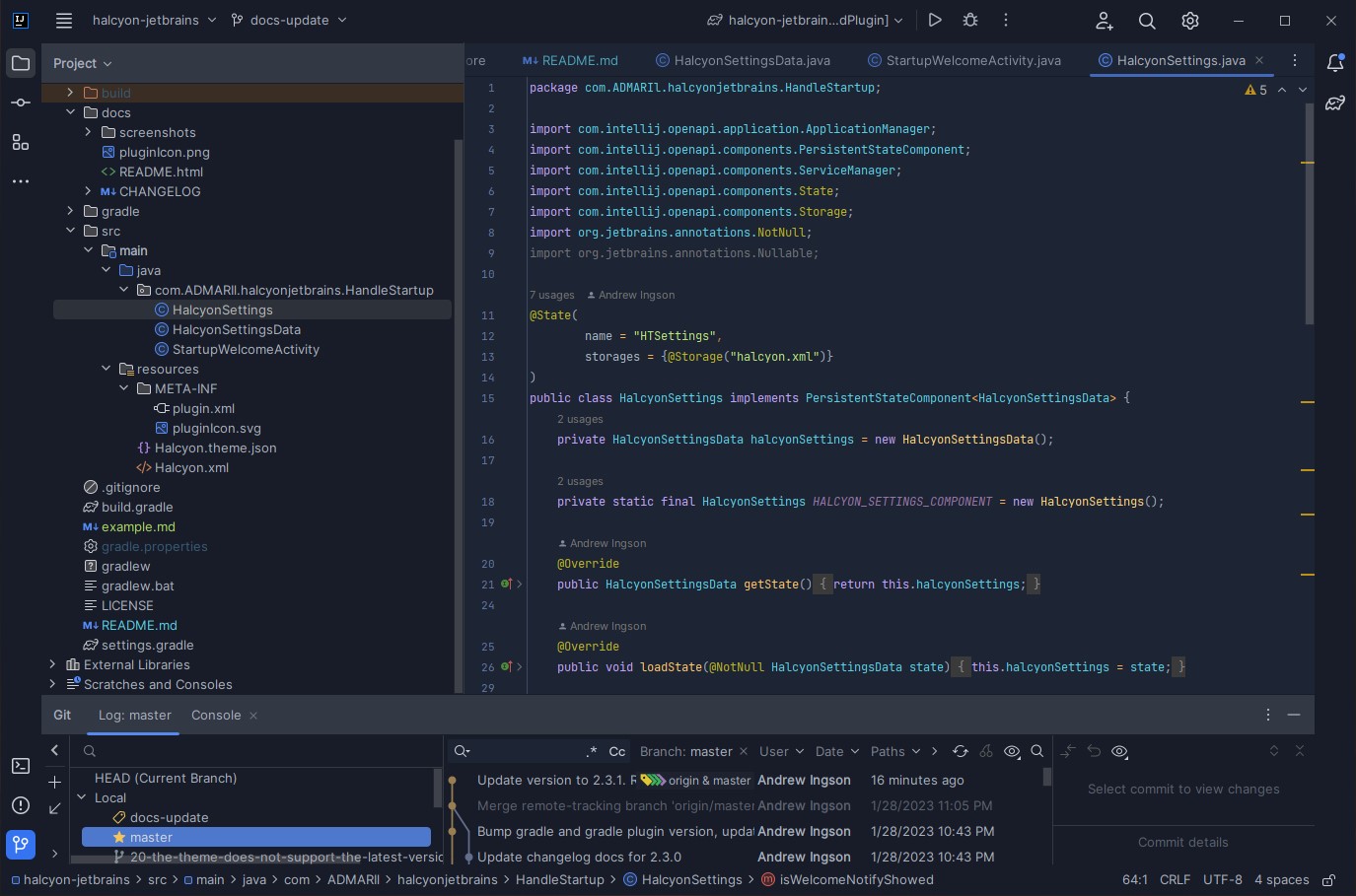
Task: Open editor tabs options menu
Action: (x=1295, y=60)
